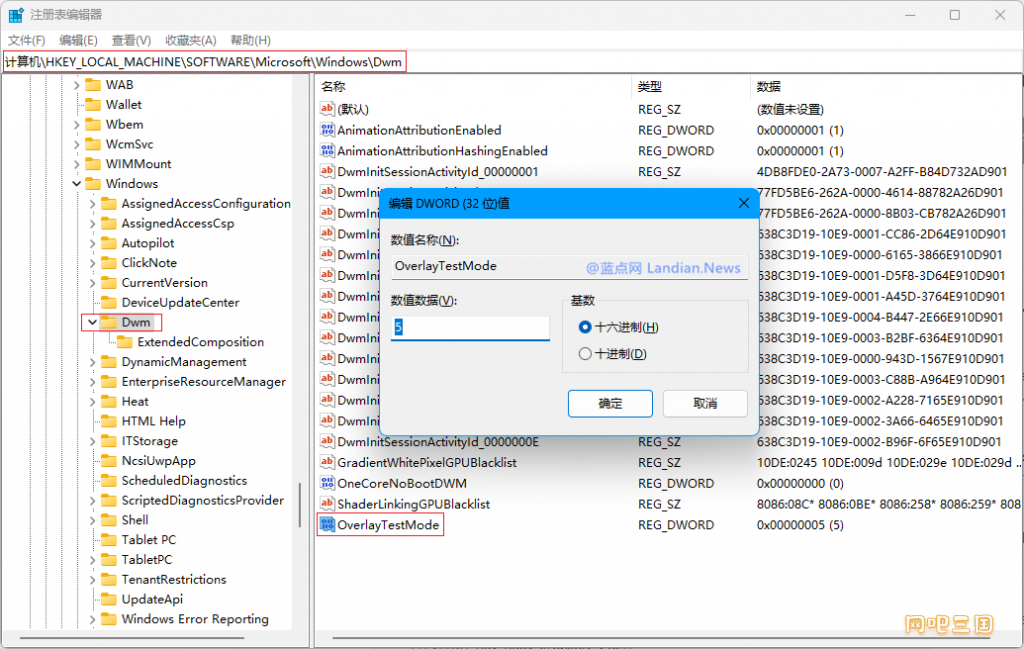The height and width of the screenshot is (649, 1024).
Task: Select the ScheduledDiagnostics tree item
Action: (184, 481)
